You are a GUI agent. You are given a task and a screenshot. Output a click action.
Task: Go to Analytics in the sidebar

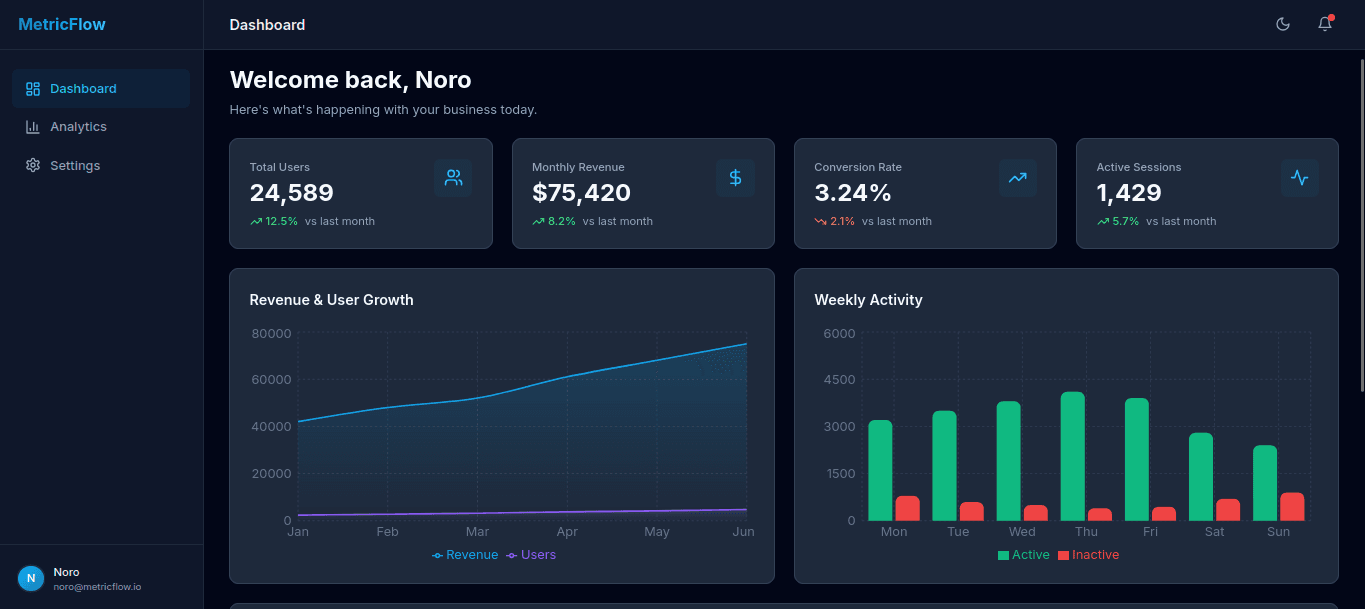click(x=101, y=127)
